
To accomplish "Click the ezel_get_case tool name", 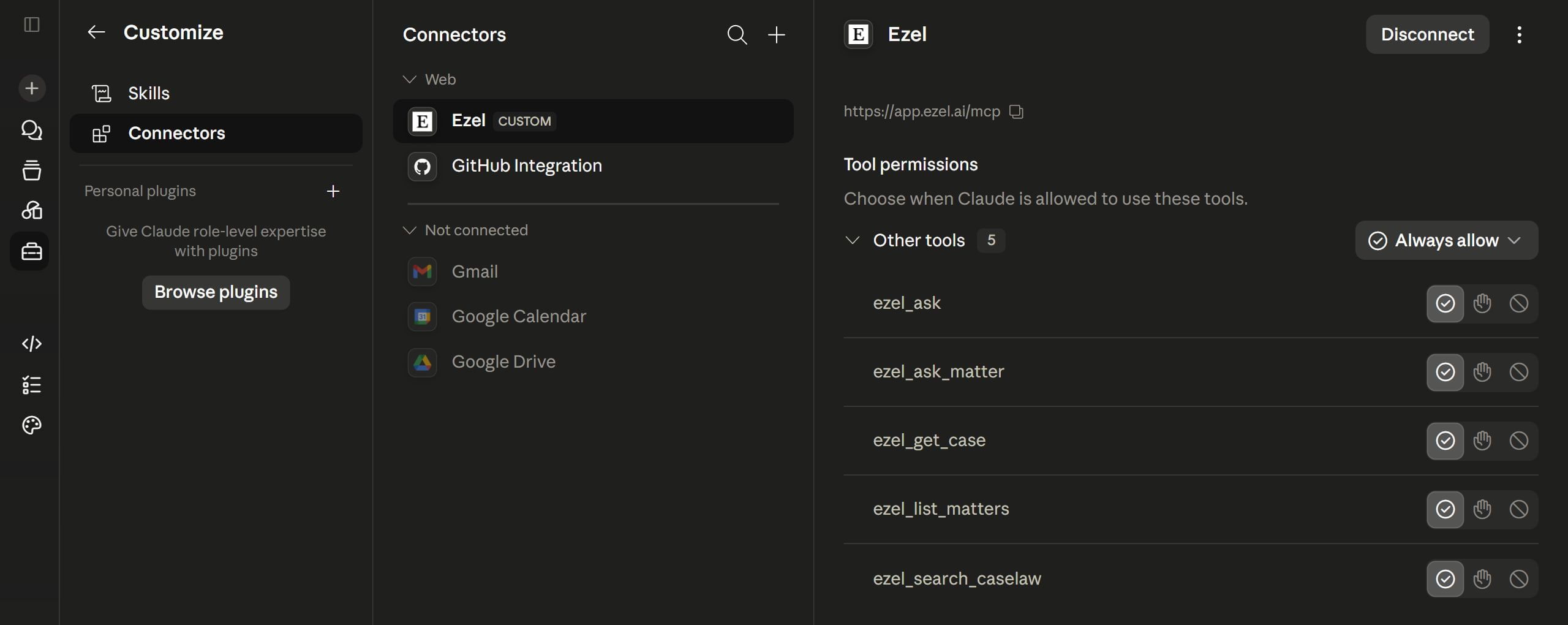I will [x=929, y=441].
